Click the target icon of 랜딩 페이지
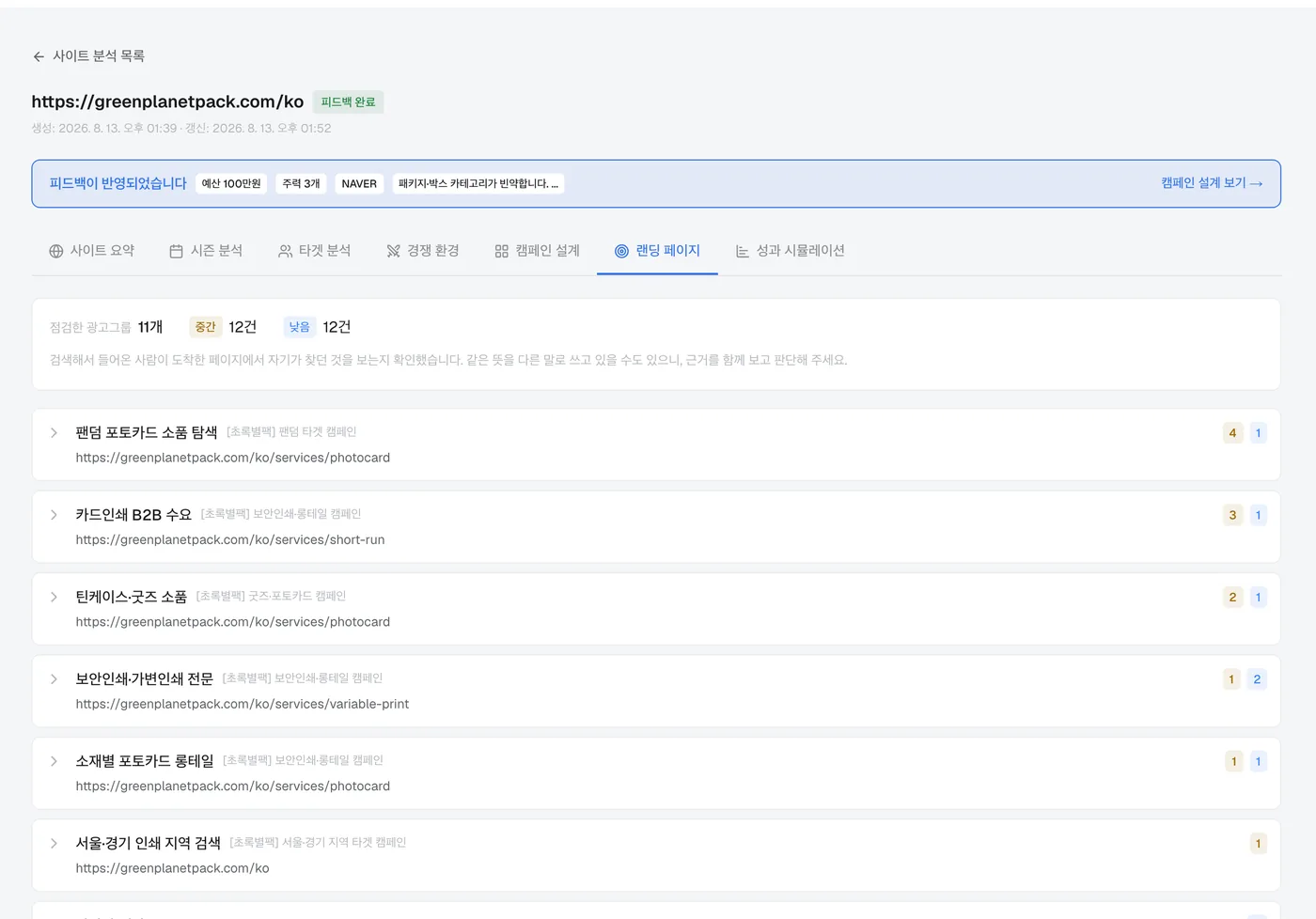The image size is (1316, 919). (x=621, y=251)
